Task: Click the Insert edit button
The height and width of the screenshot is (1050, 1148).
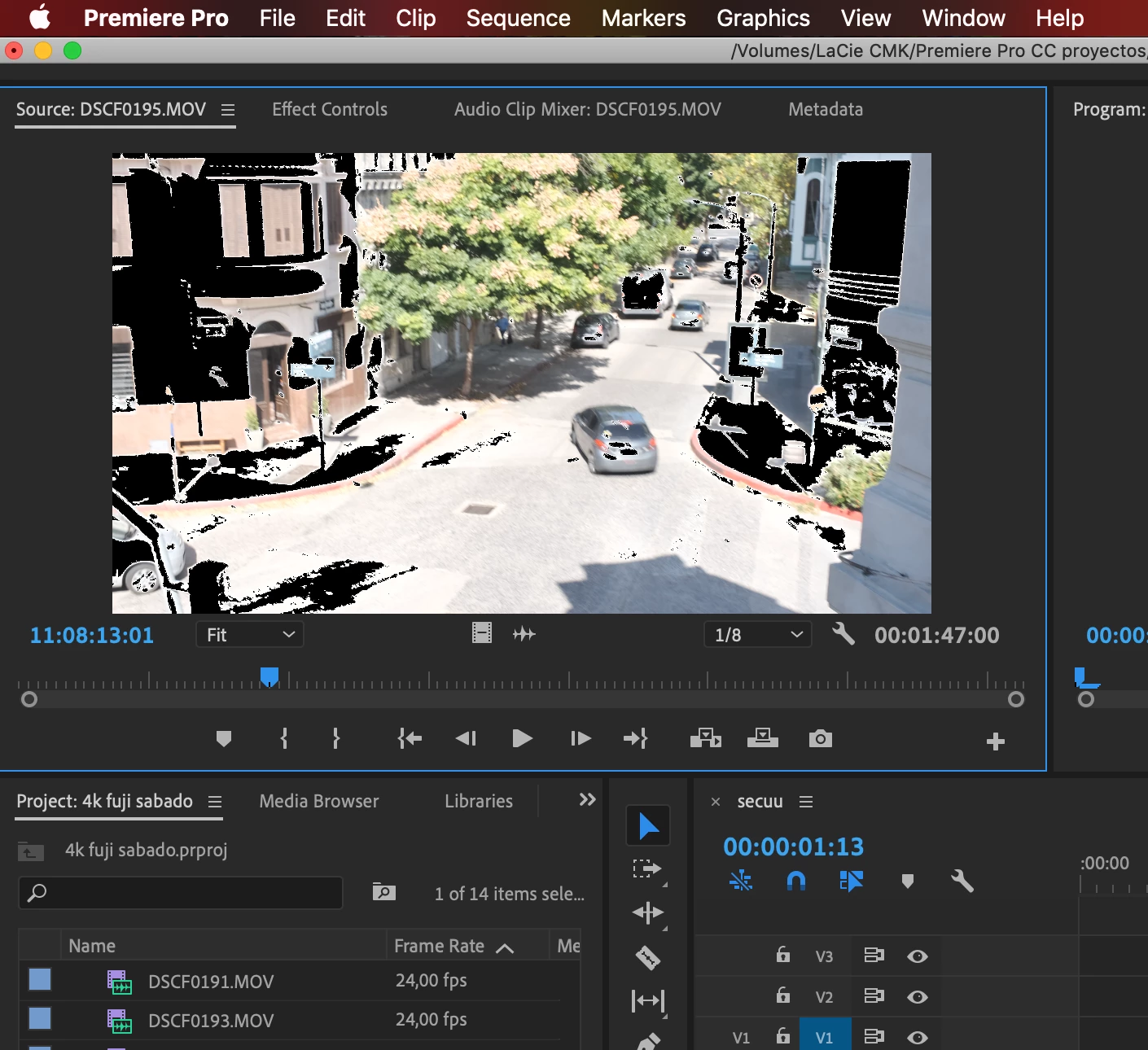Action: click(x=706, y=738)
